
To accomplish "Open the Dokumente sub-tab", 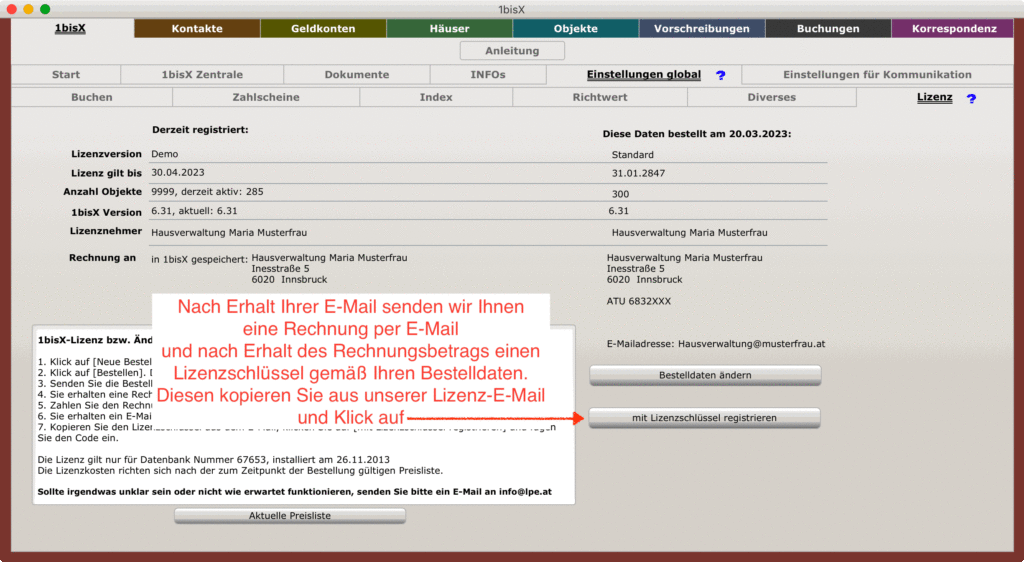I will point(357,75).
